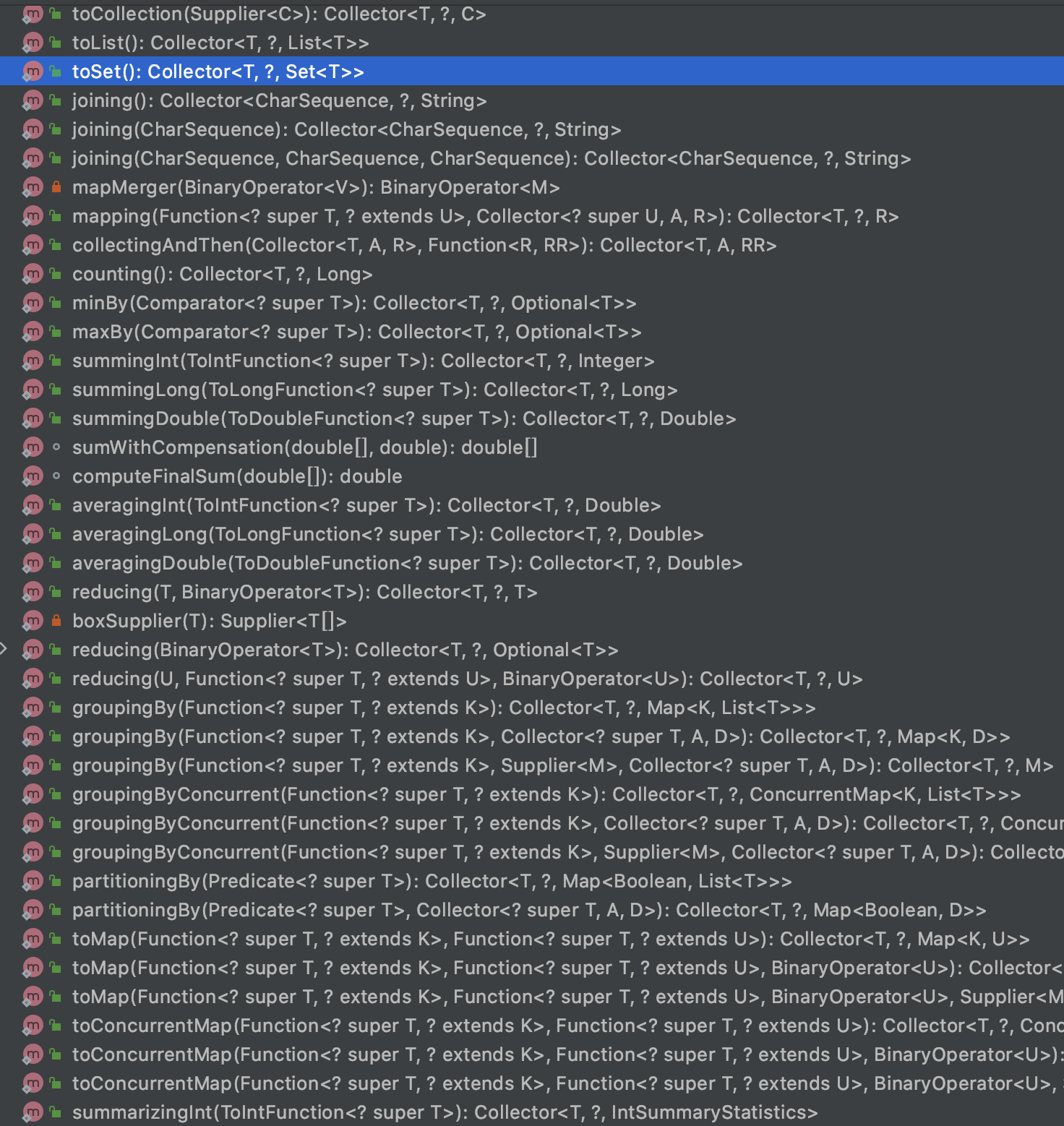Click the method icon next to averagingDouble
Viewport: 1064px width, 1126px height.
[33, 563]
